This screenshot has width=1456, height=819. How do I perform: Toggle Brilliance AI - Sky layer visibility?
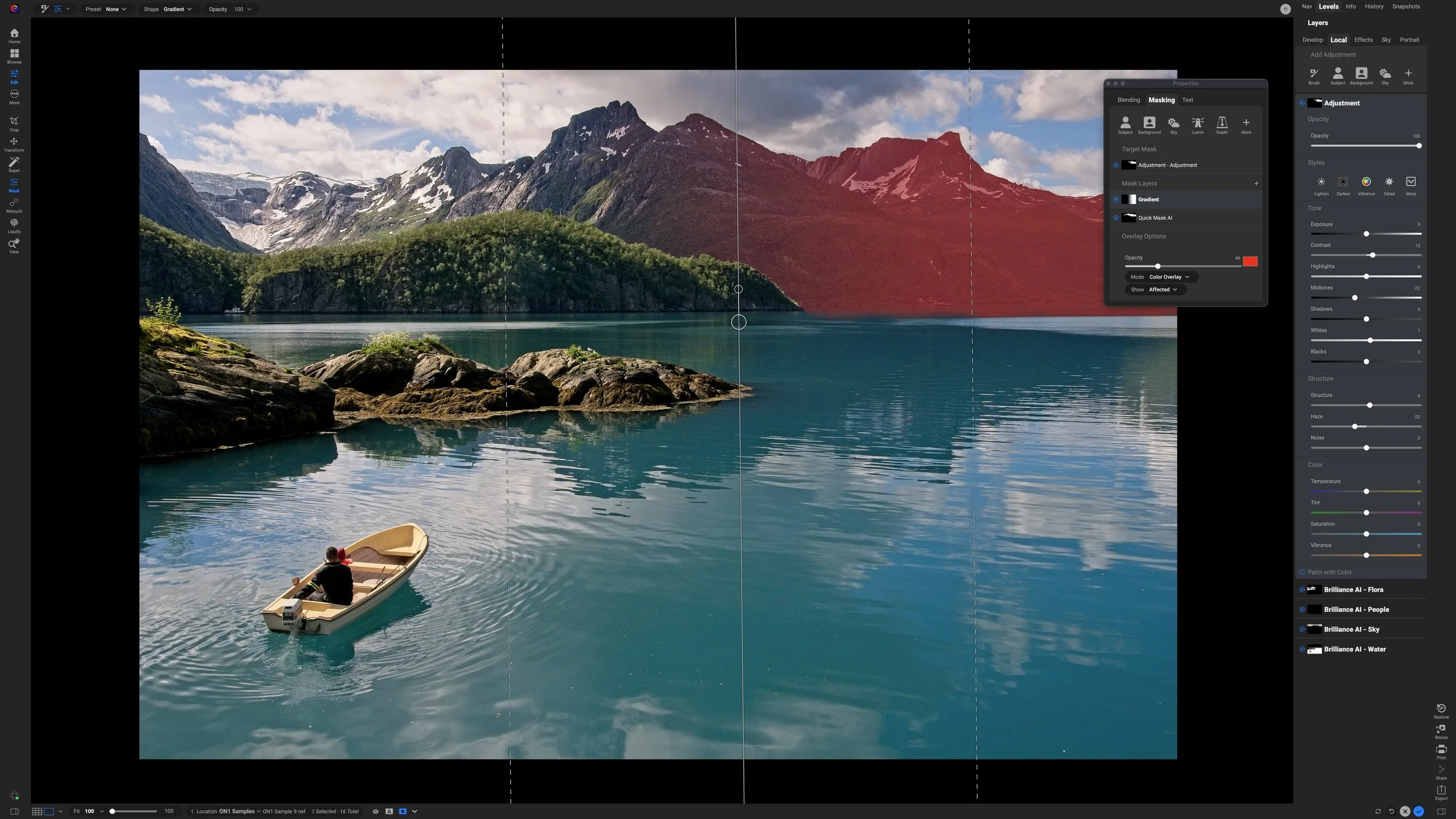tap(1302, 629)
